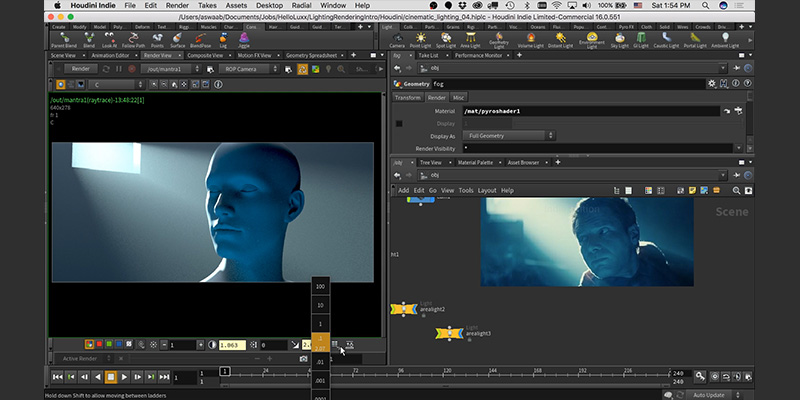
Task: Click the play forward button
Action: 124,377
